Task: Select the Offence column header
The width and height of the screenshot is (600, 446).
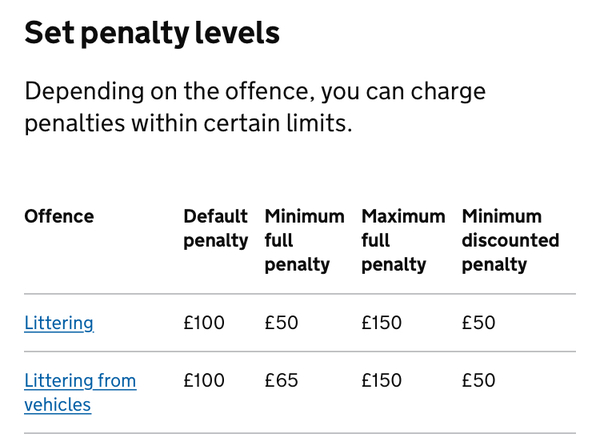Action: tap(59, 216)
